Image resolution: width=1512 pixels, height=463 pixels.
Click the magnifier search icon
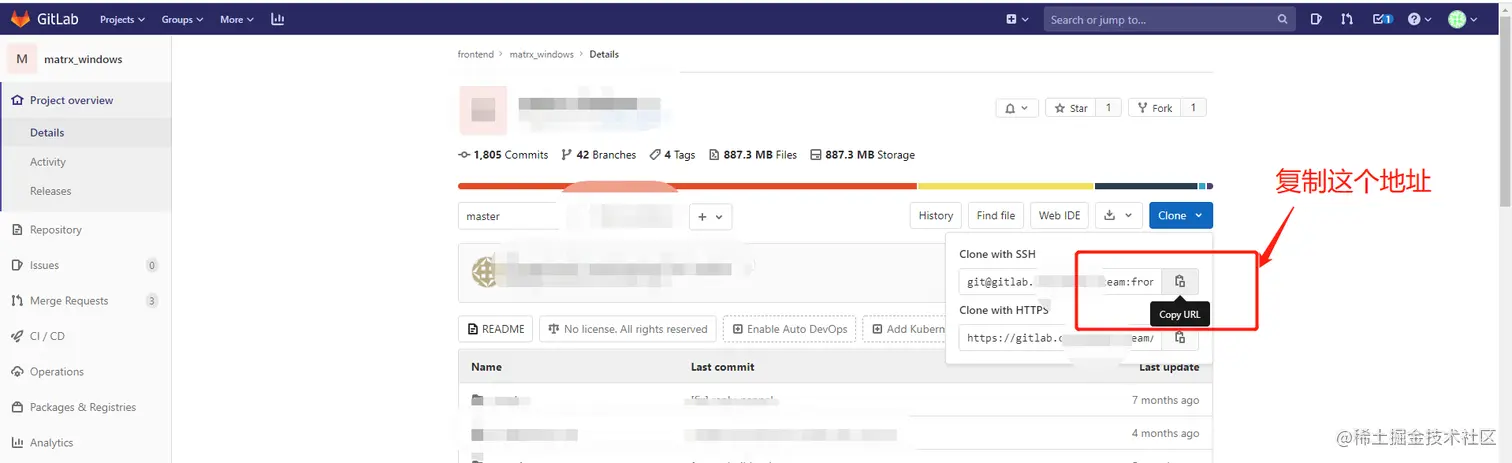pos(1283,19)
